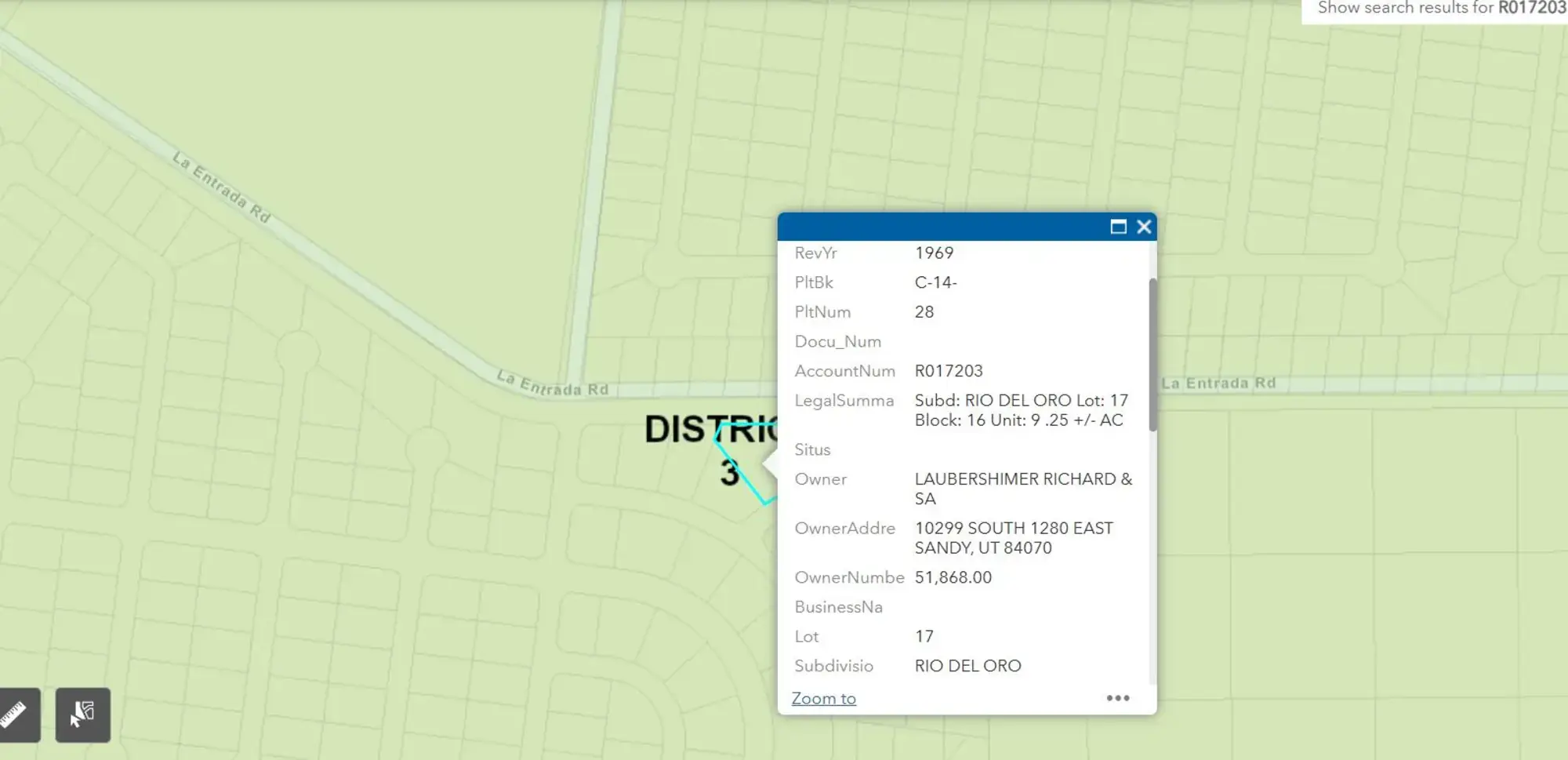Maximize the parcel info popup
The width and height of the screenshot is (1568, 760).
point(1118,227)
